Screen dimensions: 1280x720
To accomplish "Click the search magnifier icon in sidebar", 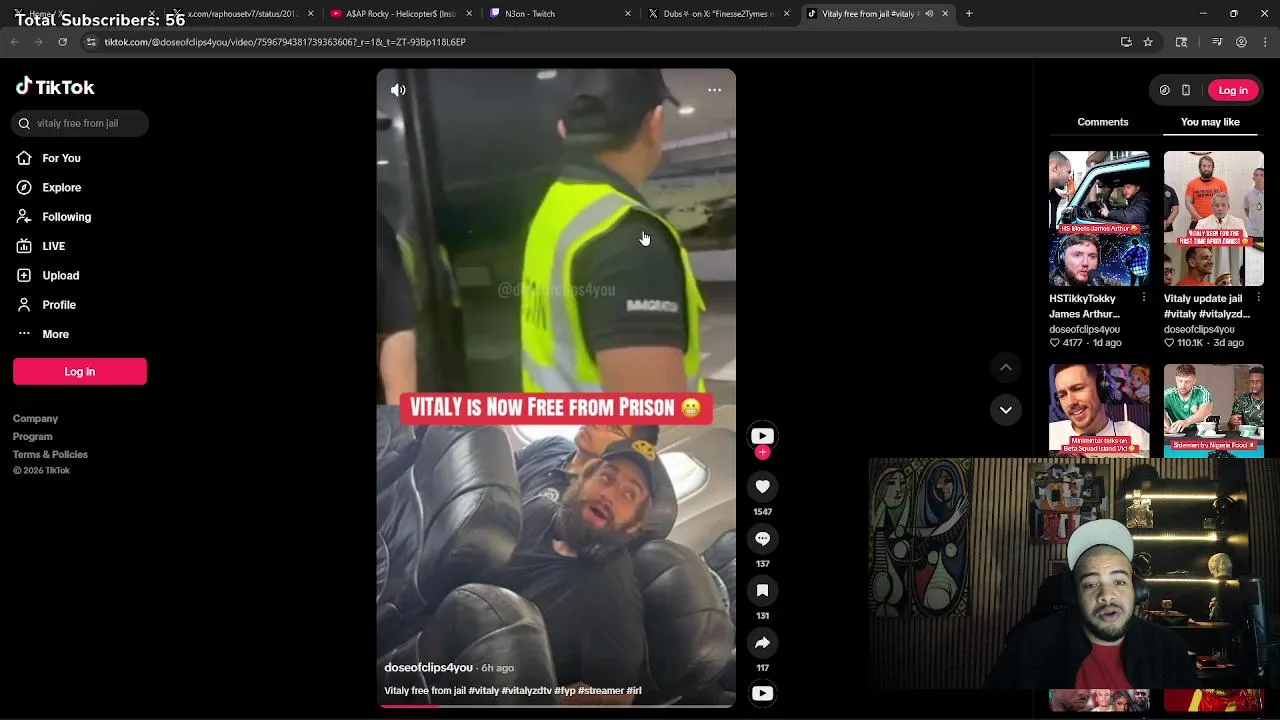I will coord(24,123).
